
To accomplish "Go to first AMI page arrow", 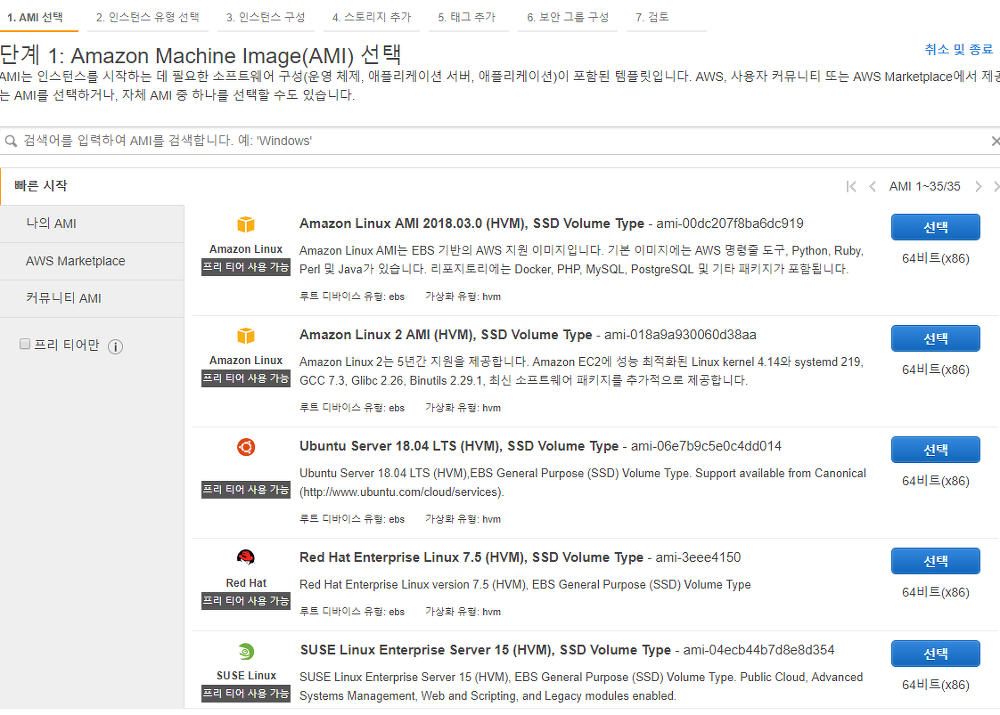I will pyautogui.click(x=851, y=186).
